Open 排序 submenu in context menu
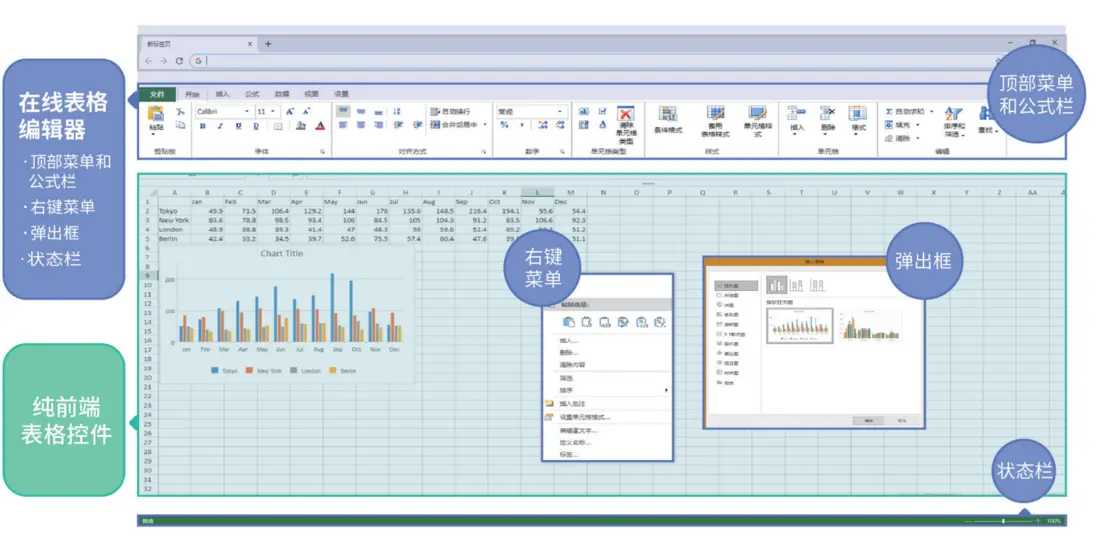Viewport: 1098px width, 543px height. click(607, 390)
